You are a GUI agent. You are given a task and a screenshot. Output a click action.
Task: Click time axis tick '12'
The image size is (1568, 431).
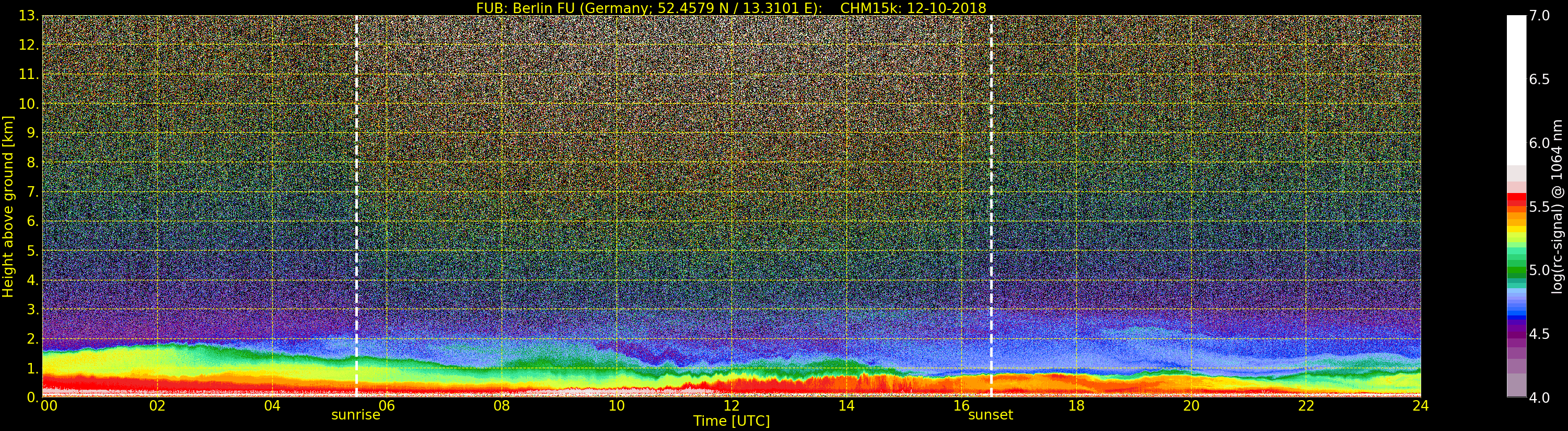click(x=731, y=406)
